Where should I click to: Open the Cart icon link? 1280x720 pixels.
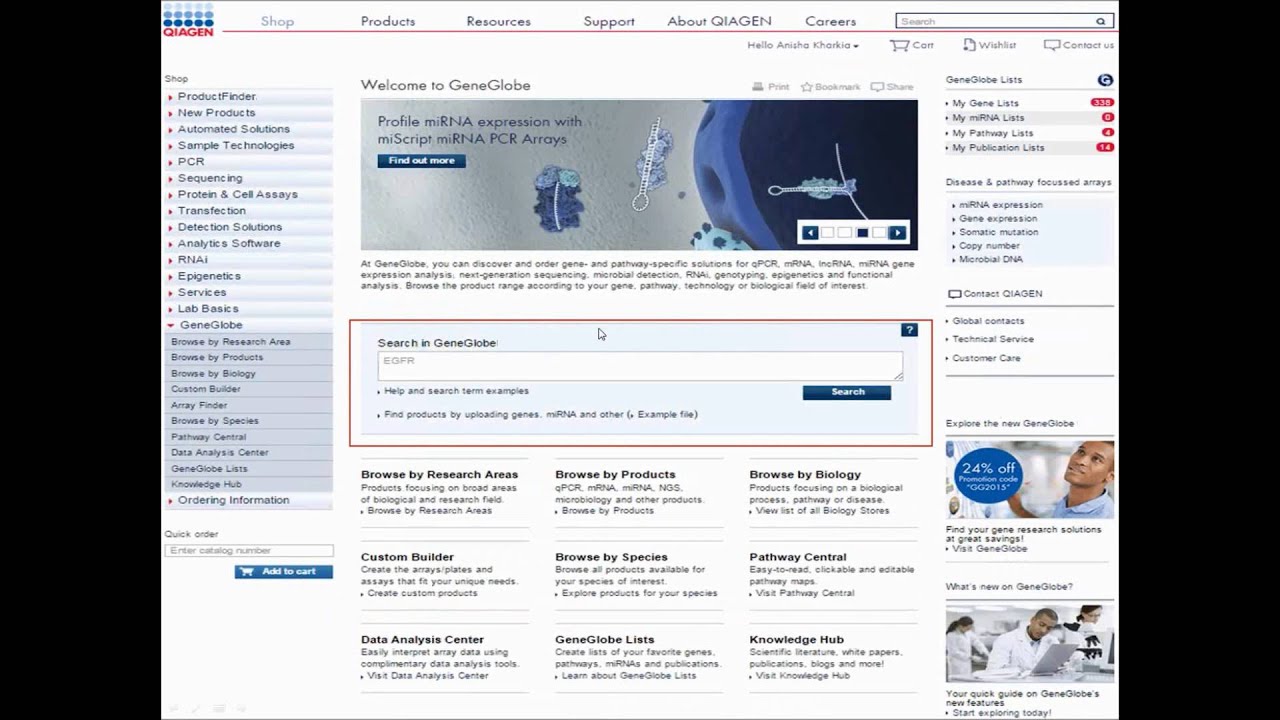coord(912,45)
